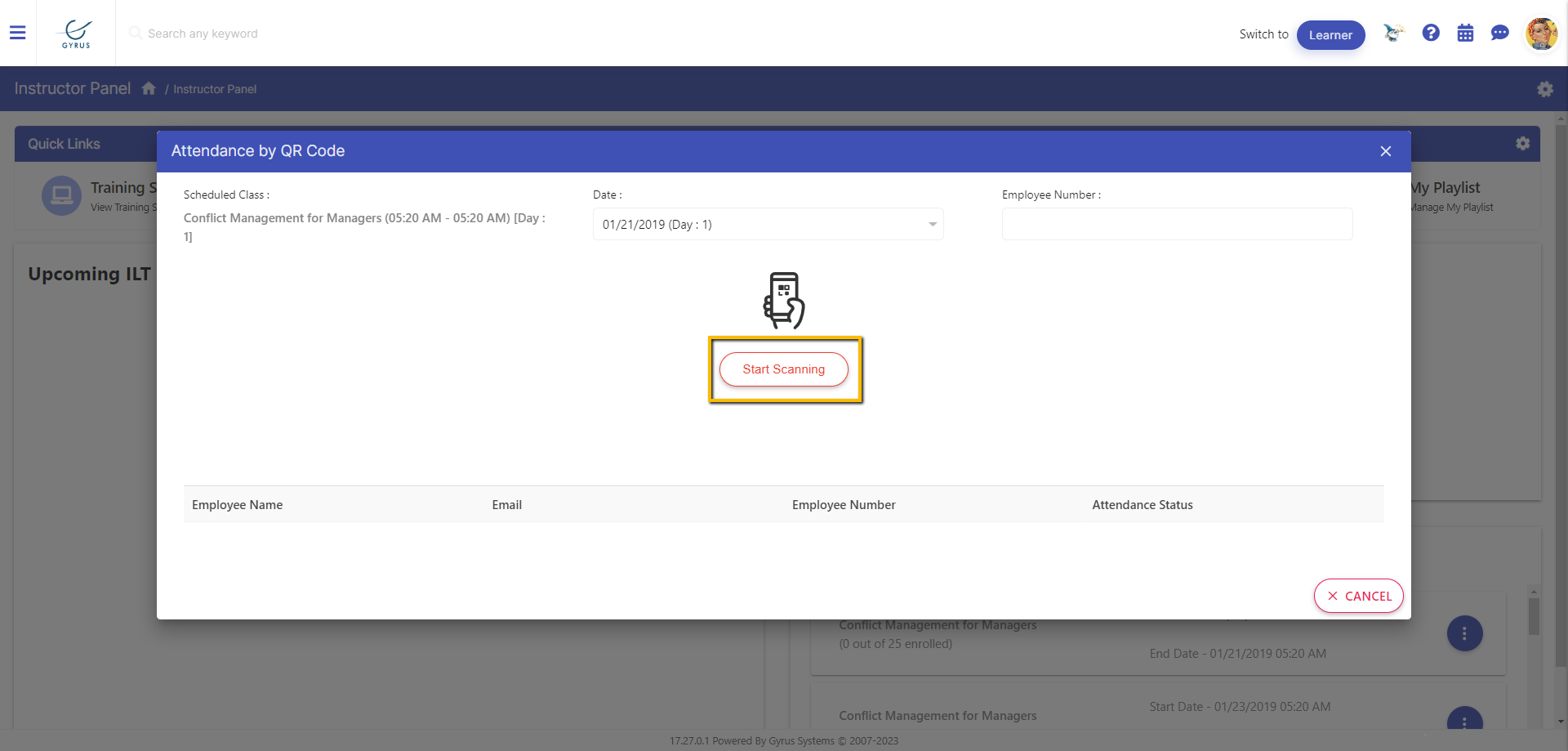Click the Attendance Status column header
1568x751 pixels.
pos(1142,505)
